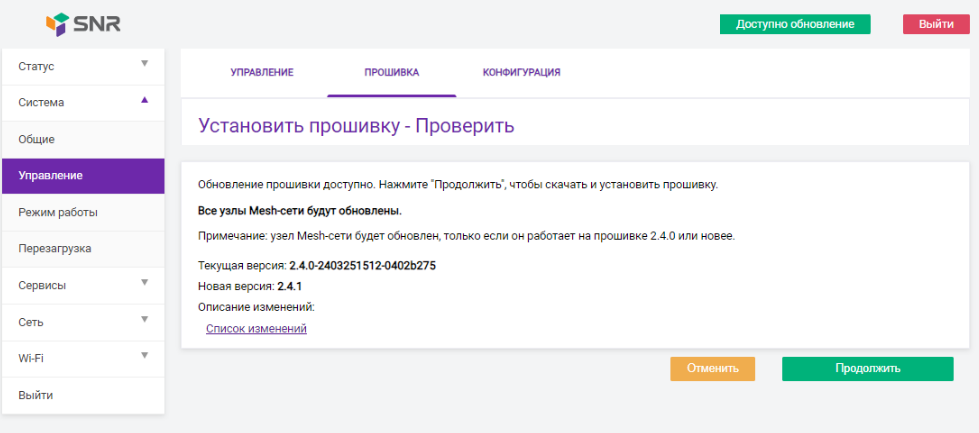The height and width of the screenshot is (433, 979).
Task: Open the Общие sidebar item
Action: 83,139
